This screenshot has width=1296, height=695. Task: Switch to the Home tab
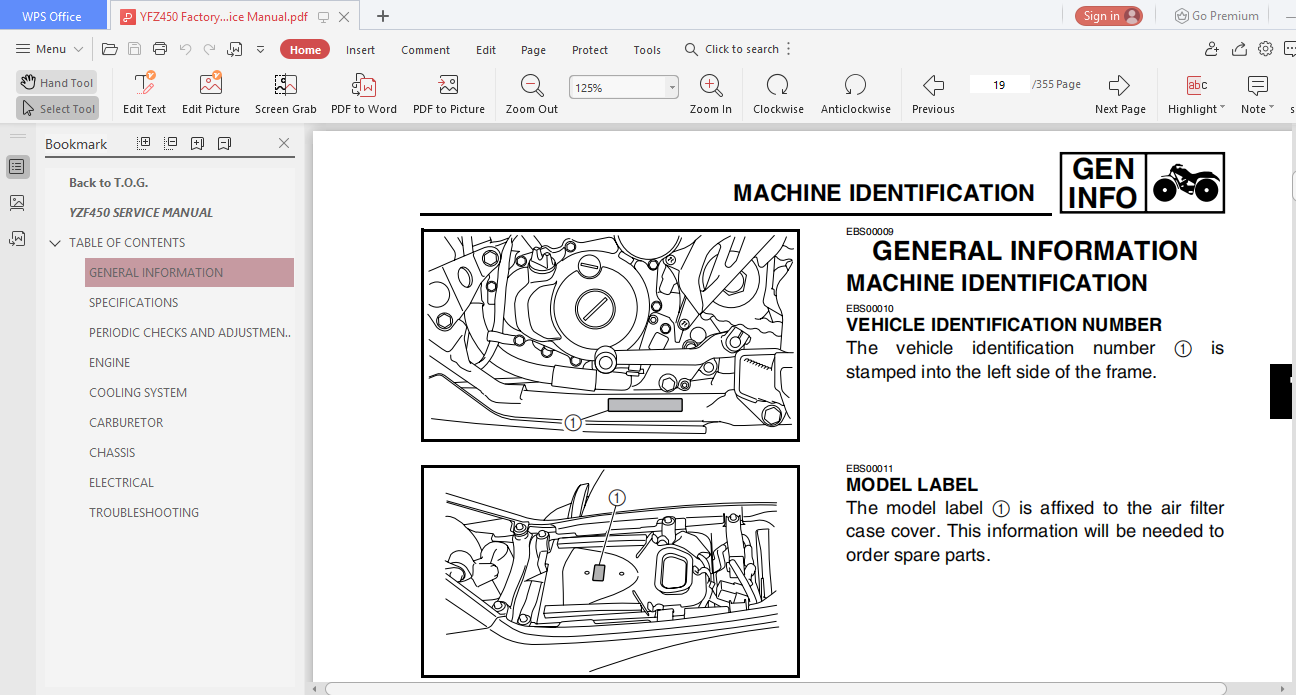coord(305,49)
